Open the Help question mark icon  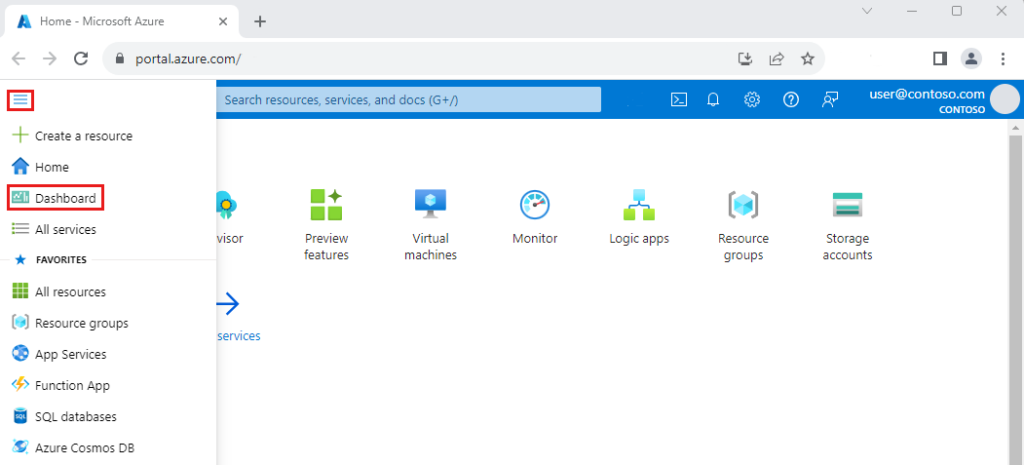(790, 99)
